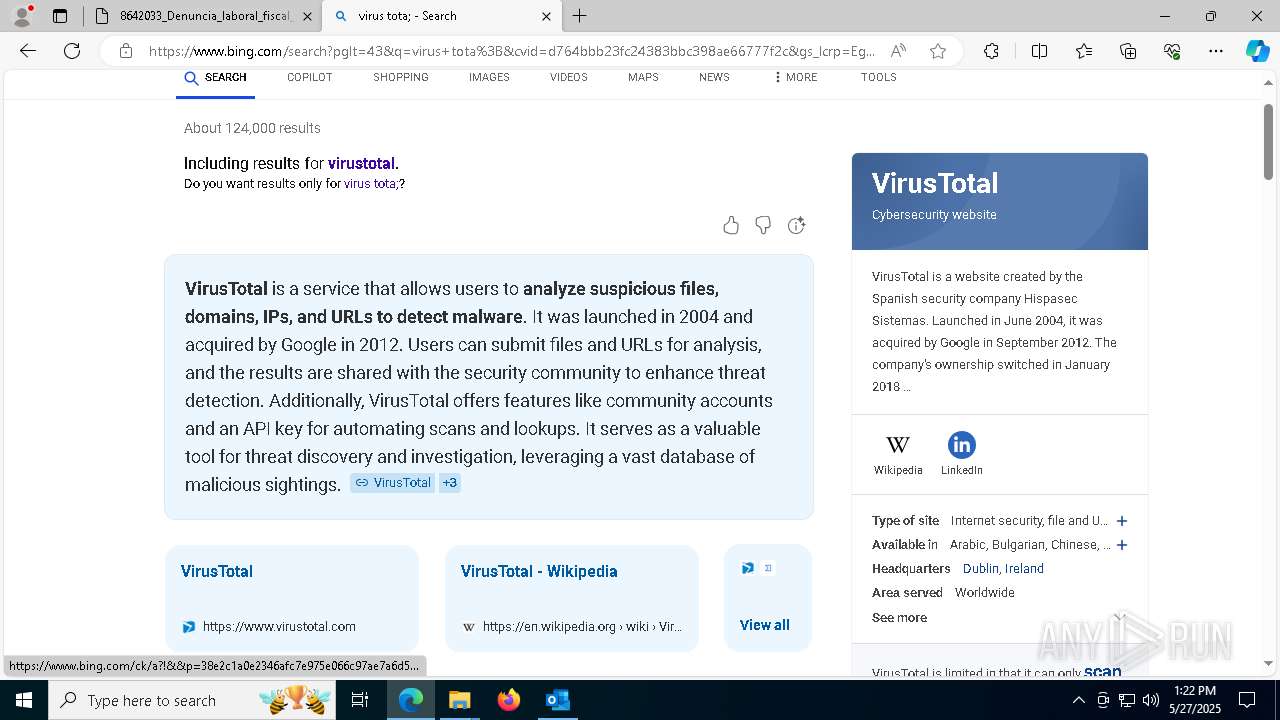This screenshot has width=1280, height=720.
Task: Open the browser profile icon
Action: click(21, 16)
